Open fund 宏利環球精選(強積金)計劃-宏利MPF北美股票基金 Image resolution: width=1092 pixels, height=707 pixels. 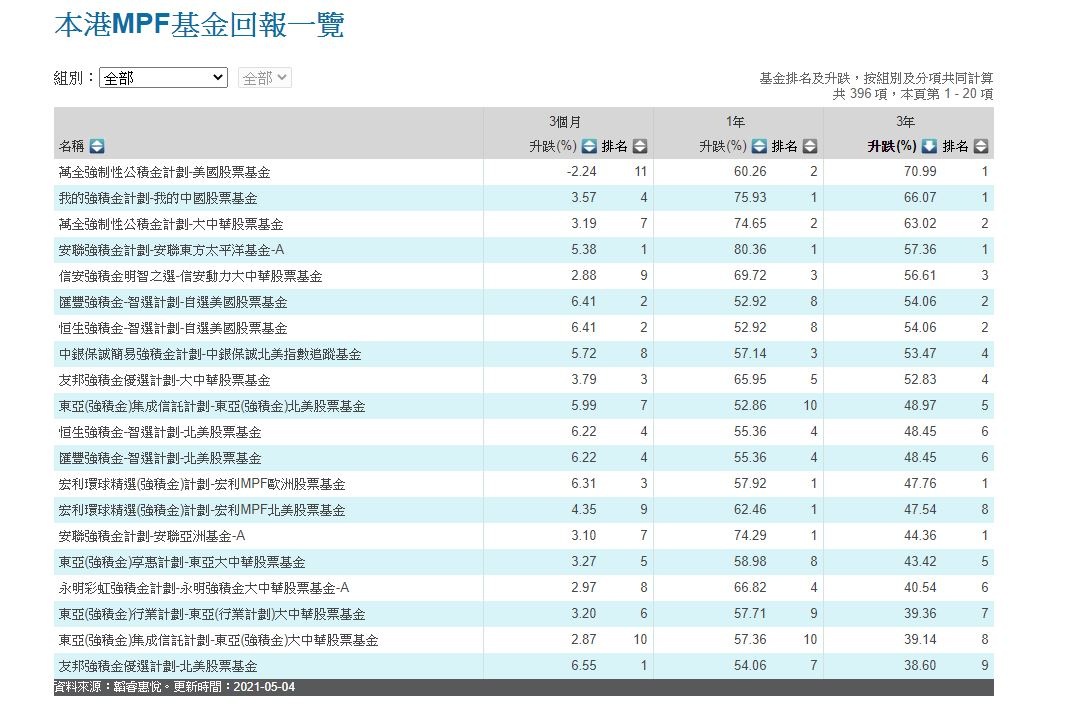pos(202,511)
